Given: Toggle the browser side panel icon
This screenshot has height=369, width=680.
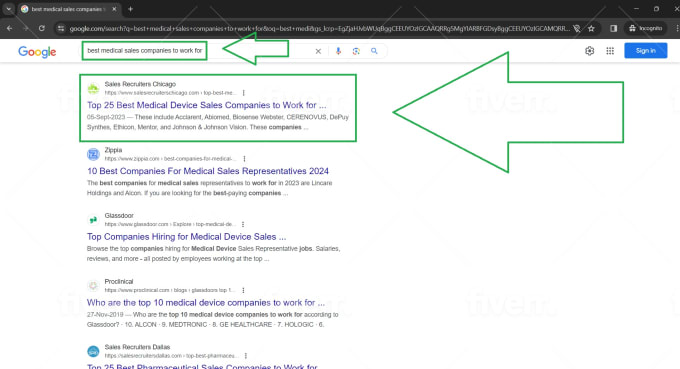Looking at the screenshot, I should coord(613,29).
